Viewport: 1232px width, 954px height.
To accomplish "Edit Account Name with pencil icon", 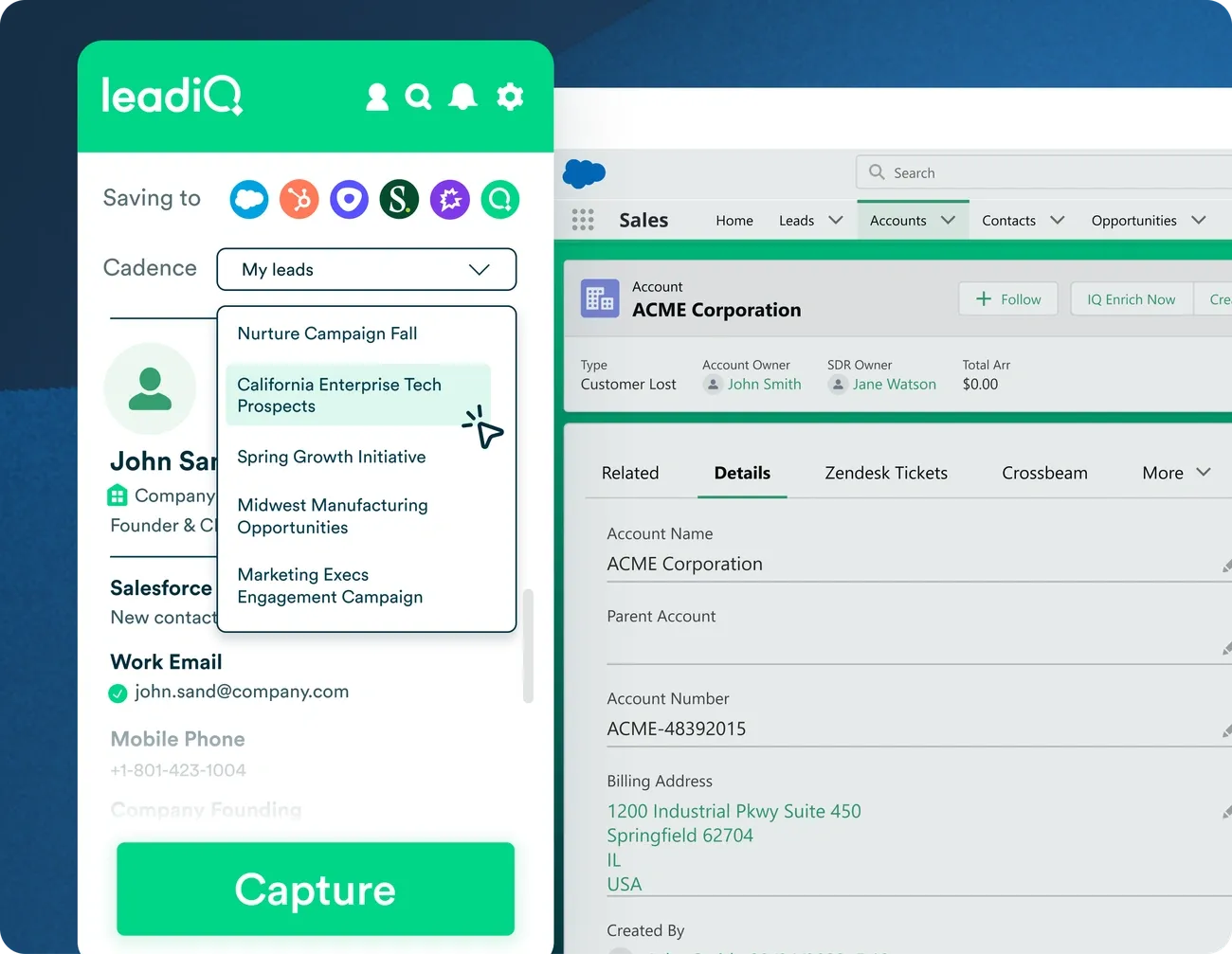I will (x=1226, y=566).
